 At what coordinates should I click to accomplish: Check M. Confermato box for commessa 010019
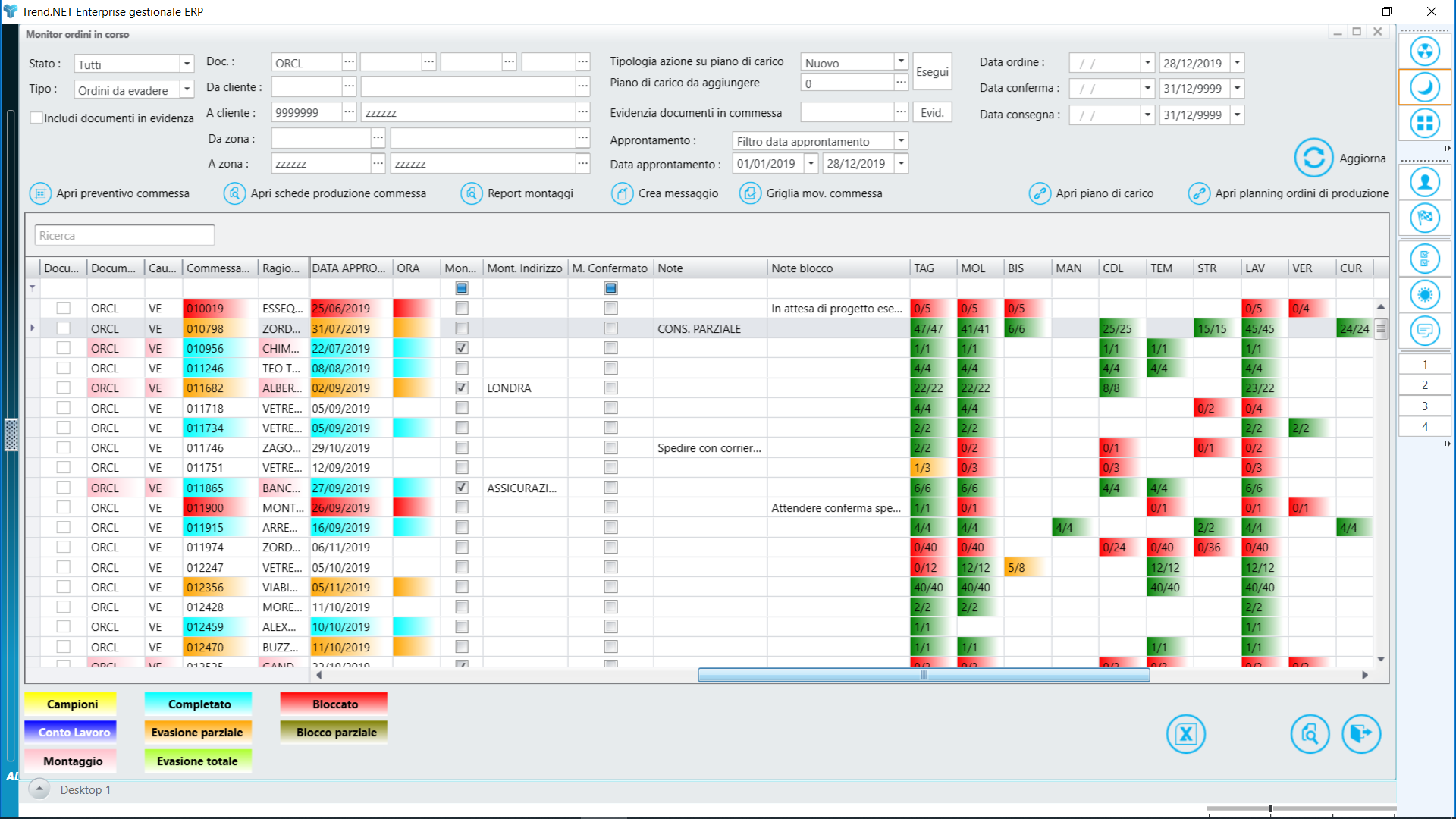610,308
